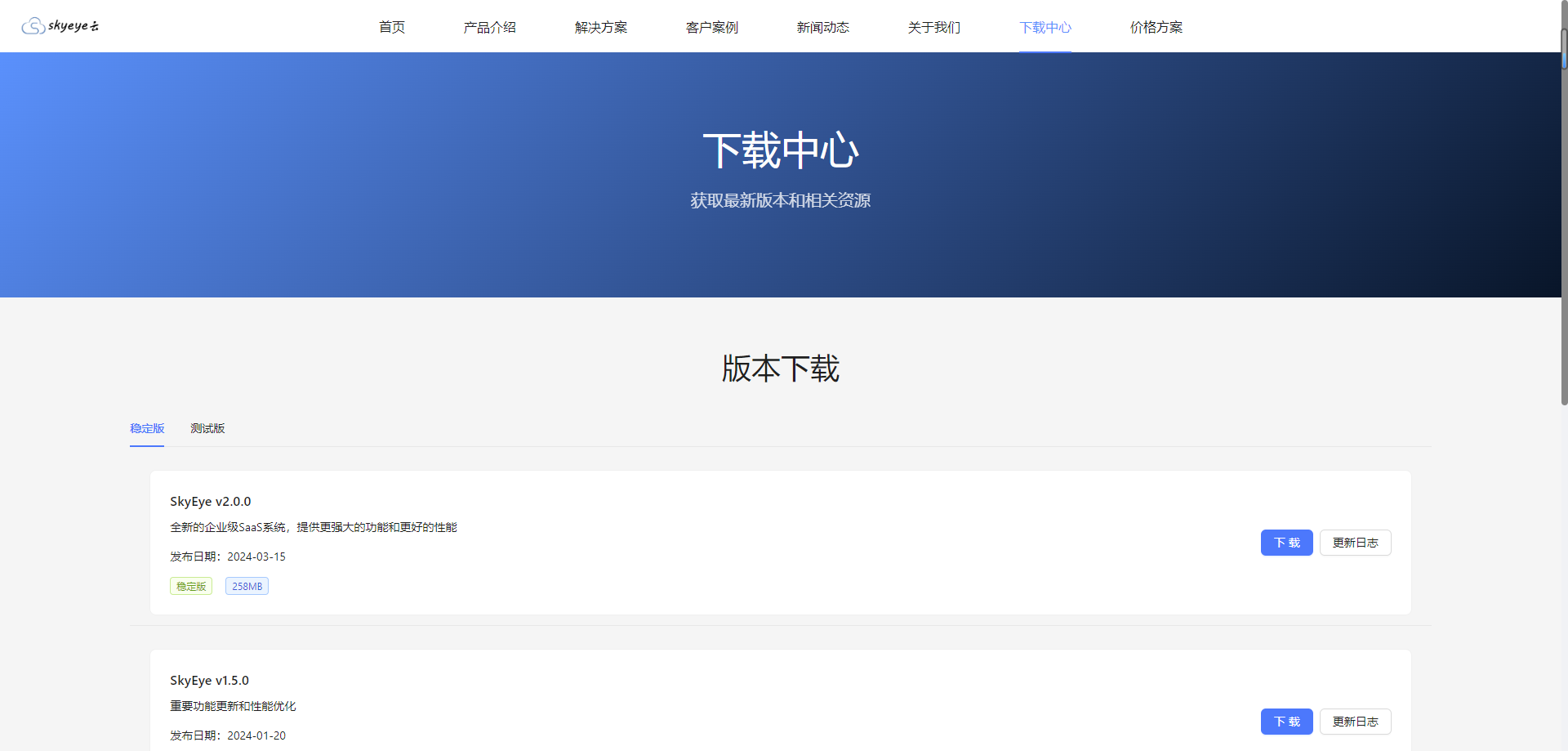Viewport: 1568px width, 751px height.
Task: Open the 首页 navigation link
Action: click(391, 27)
